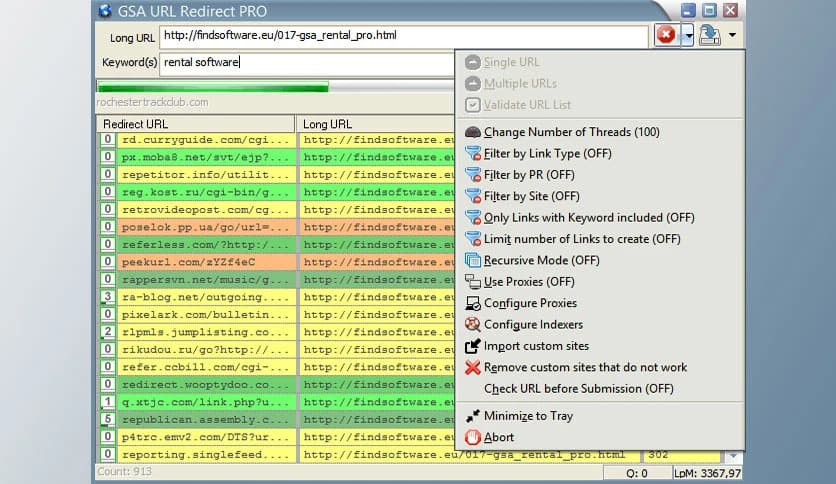Click the Long URL input field
This screenshot has width=836, height=484.
pyautogui.click(x=404, y=36)
